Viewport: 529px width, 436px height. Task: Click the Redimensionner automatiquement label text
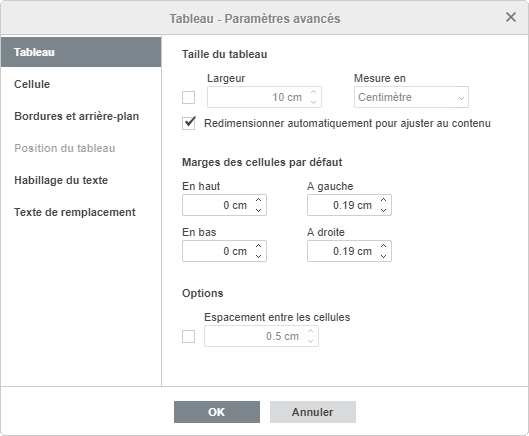click(x=347, y=124)
